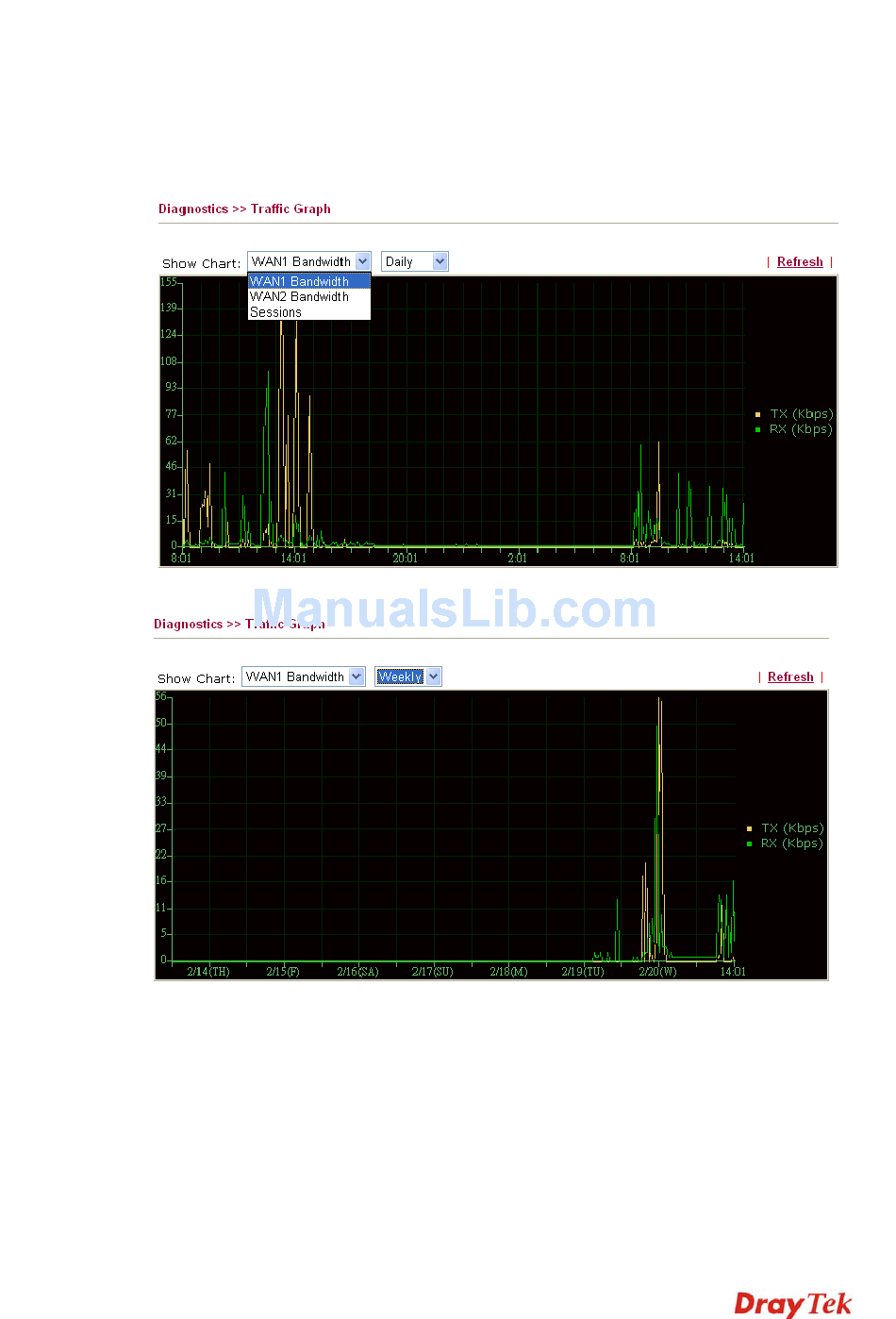Open the Weekly period dropdown
The width and height of the screenshot is (896, 1319).
[x=407, y=676]
